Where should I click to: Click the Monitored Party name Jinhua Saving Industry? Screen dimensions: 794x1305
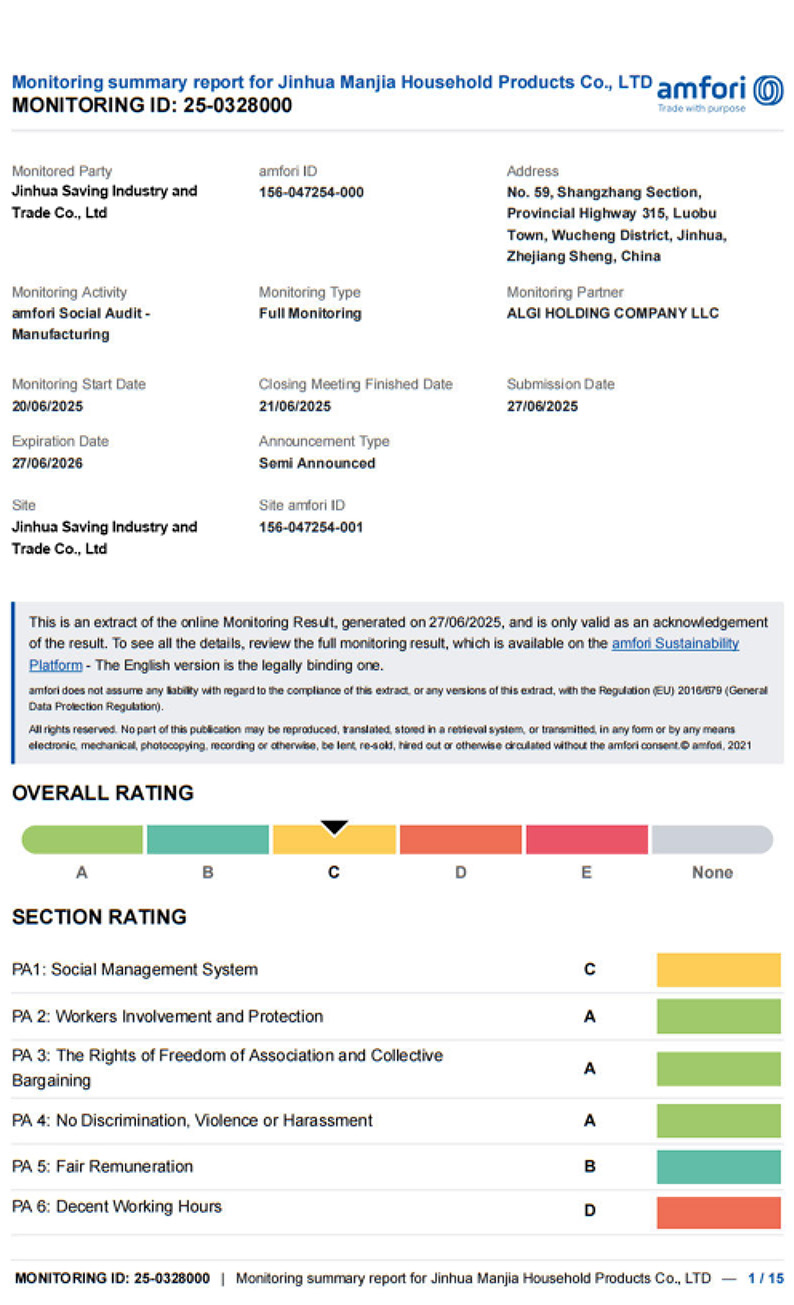[104, 202]
